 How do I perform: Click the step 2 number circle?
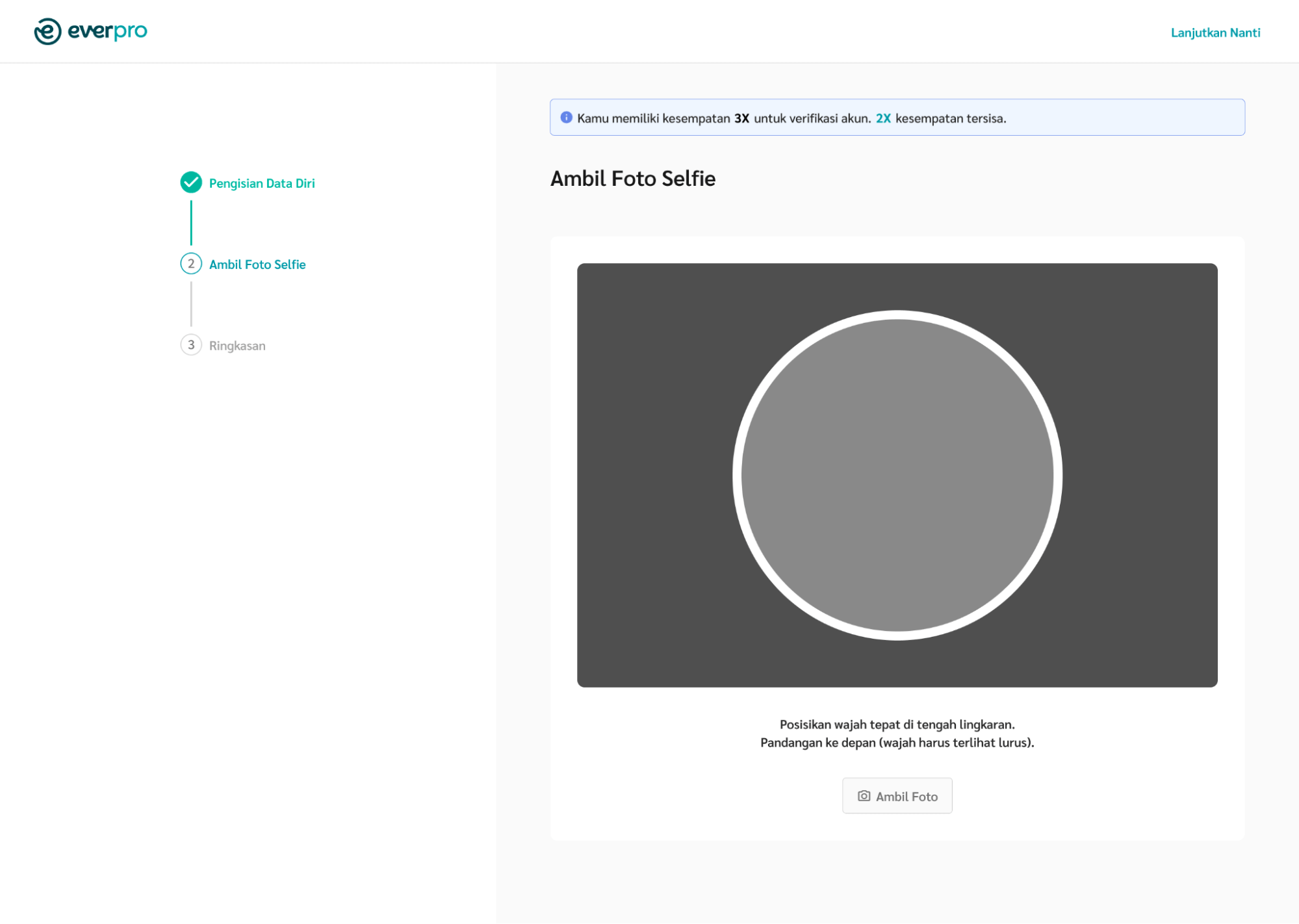[x=191, y=264]
